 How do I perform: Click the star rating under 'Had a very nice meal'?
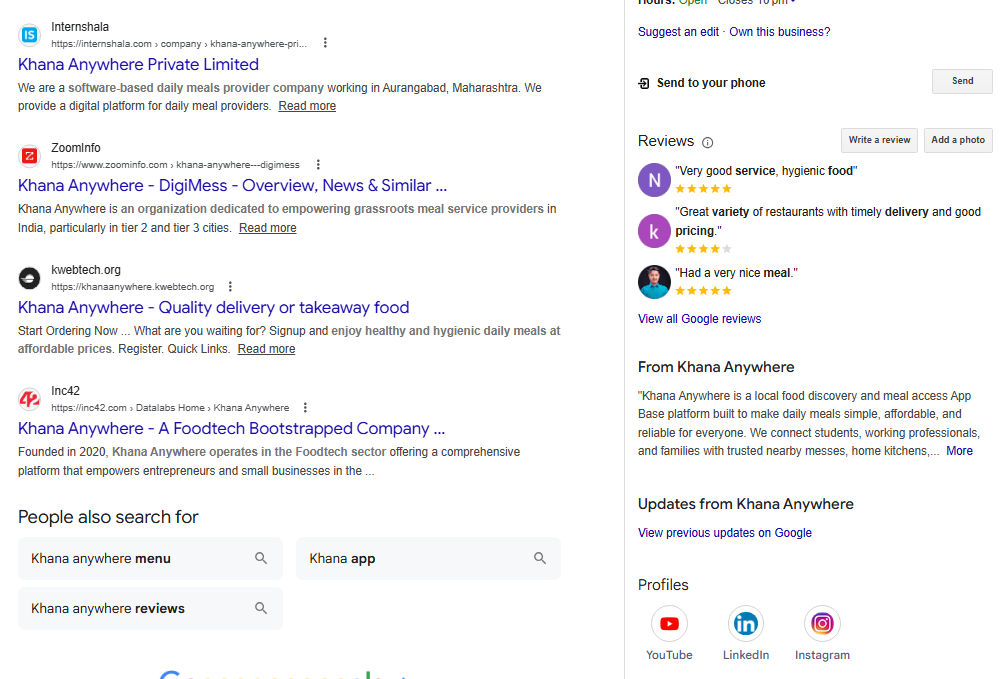703,291
